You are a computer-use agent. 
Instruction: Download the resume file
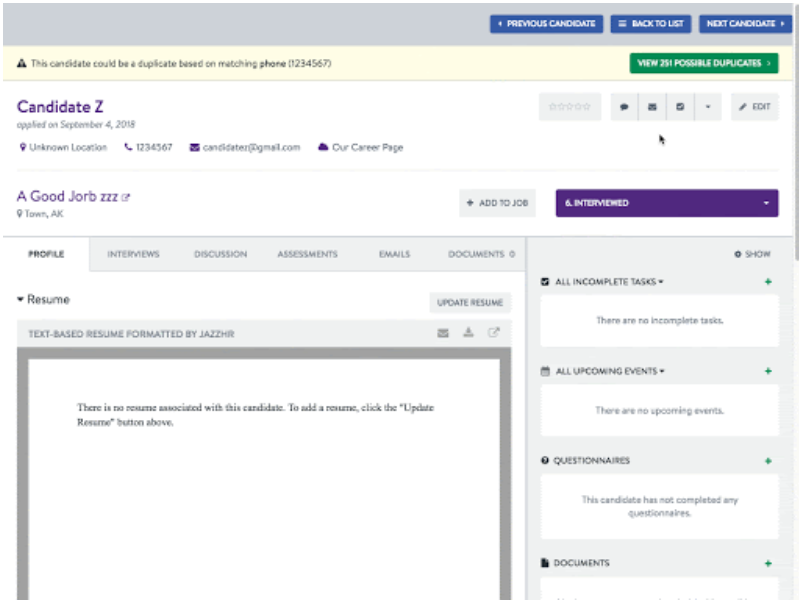click(x=468, y=333)
